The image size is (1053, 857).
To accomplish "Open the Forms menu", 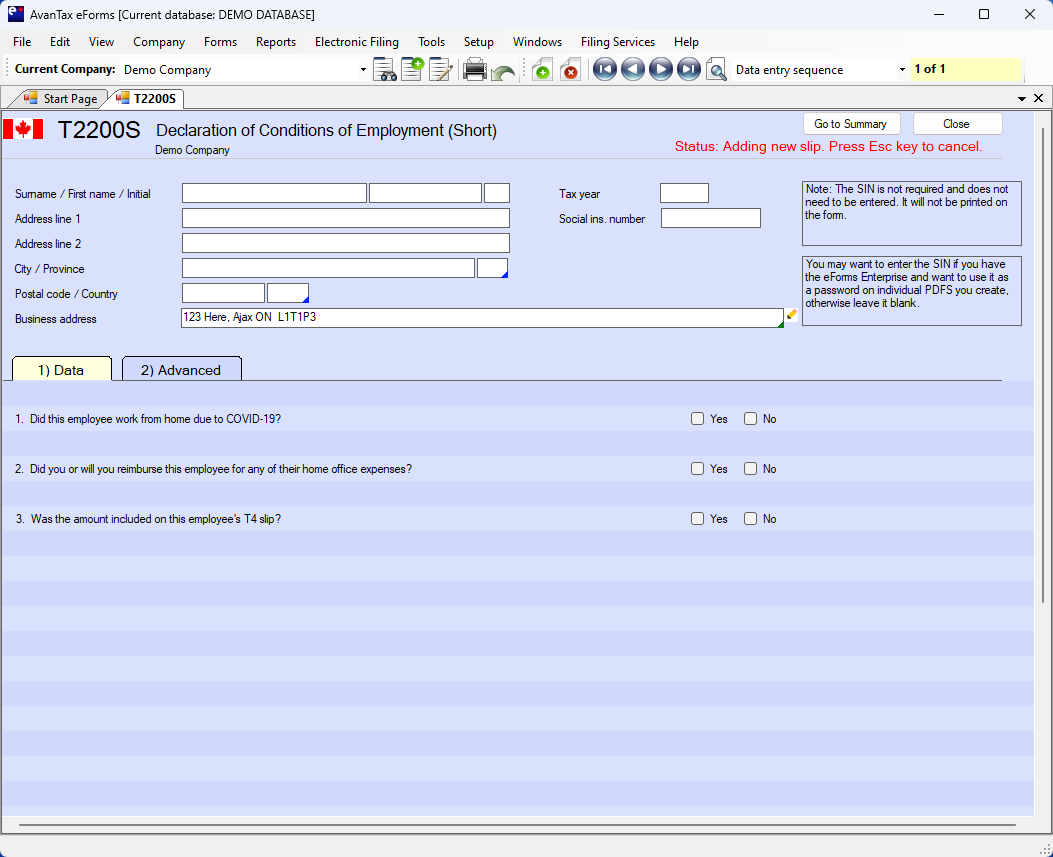I will click(x=220, y=42).
